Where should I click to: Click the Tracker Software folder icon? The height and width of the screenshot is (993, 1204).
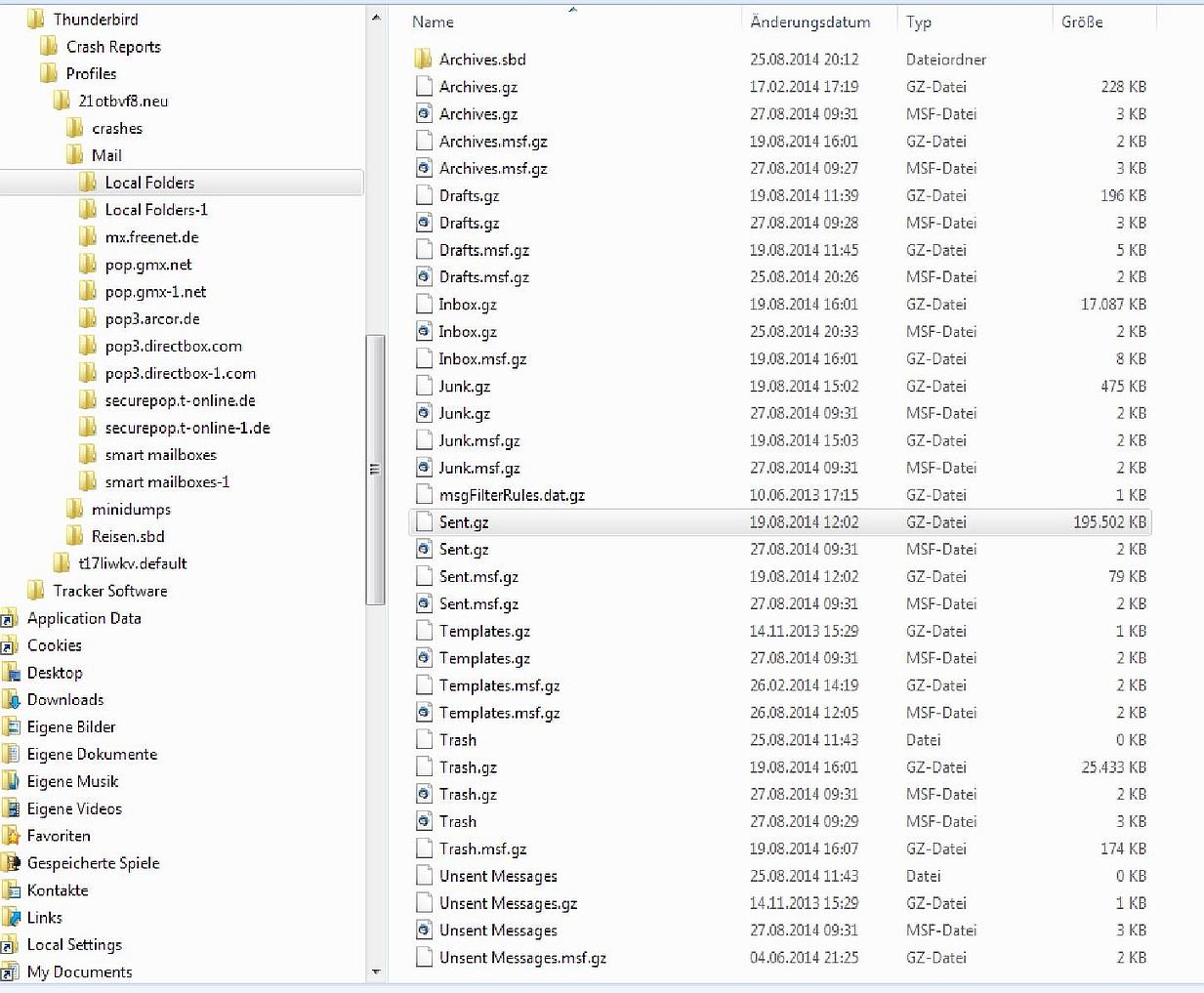[x=36, y=591]
